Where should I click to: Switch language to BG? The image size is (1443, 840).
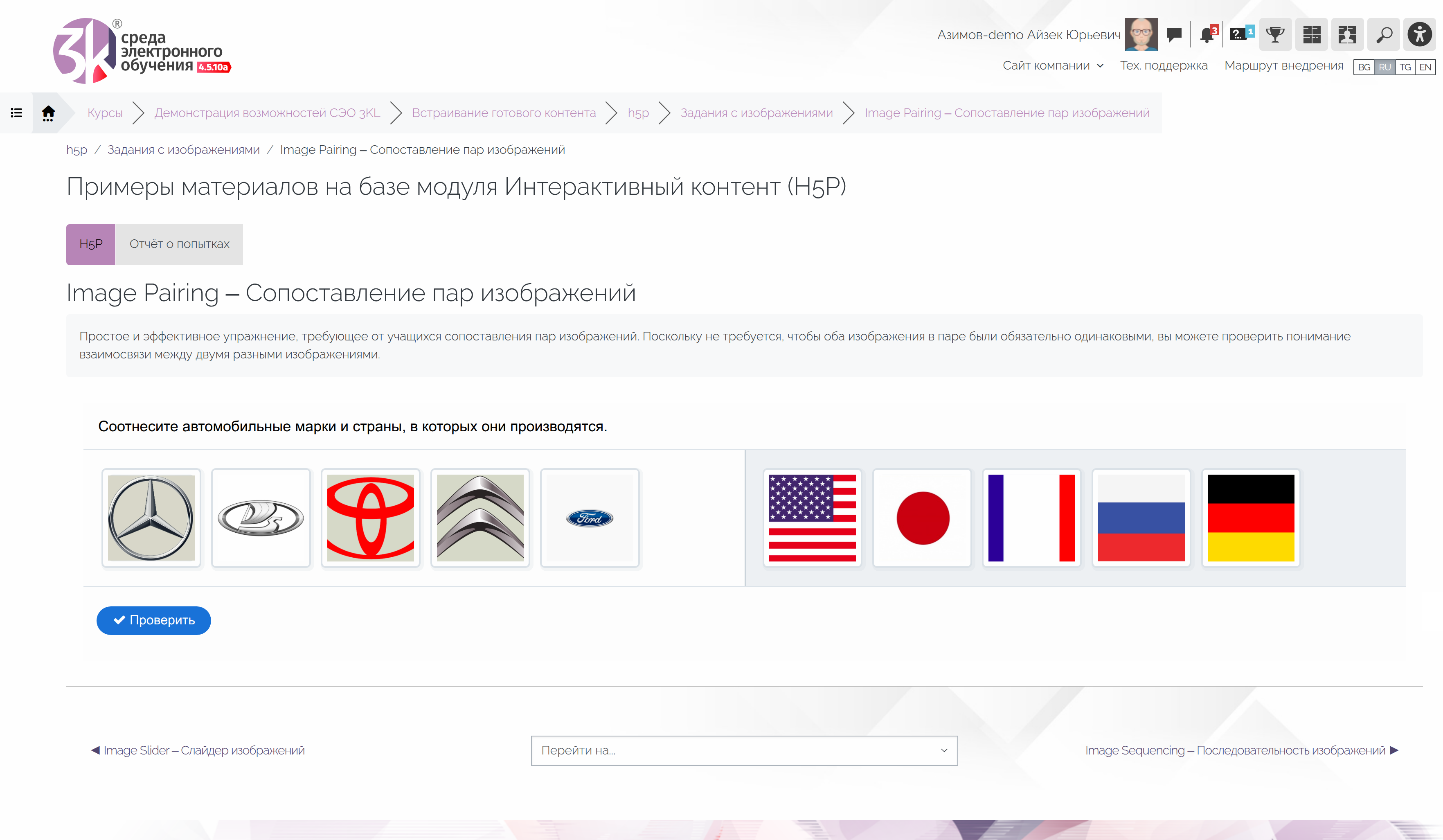(1364, 67)
